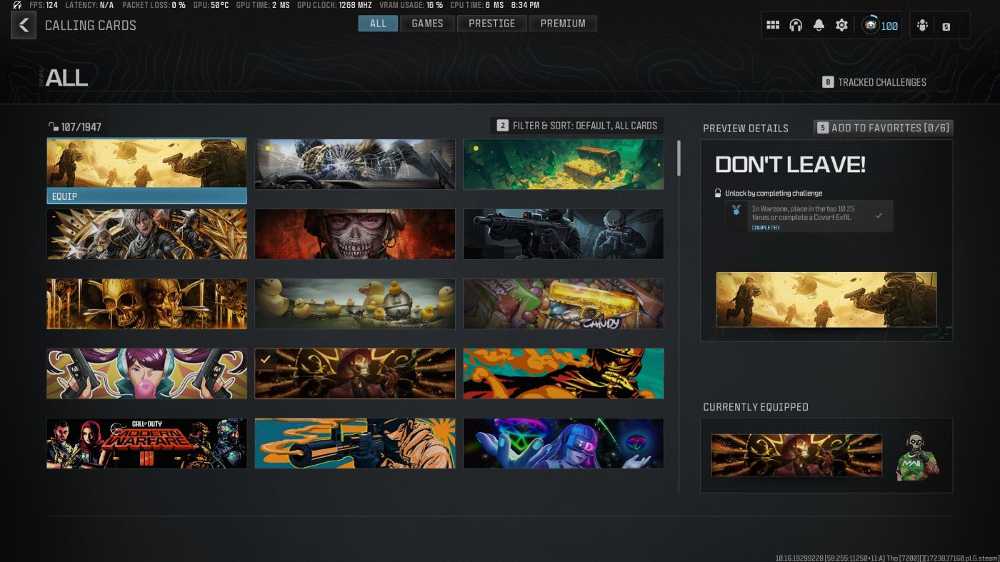Image resolution: width=1000 pixels, height=562 pixels.
Task: Click the DON'T LEAVE! title
Action: 790,165
